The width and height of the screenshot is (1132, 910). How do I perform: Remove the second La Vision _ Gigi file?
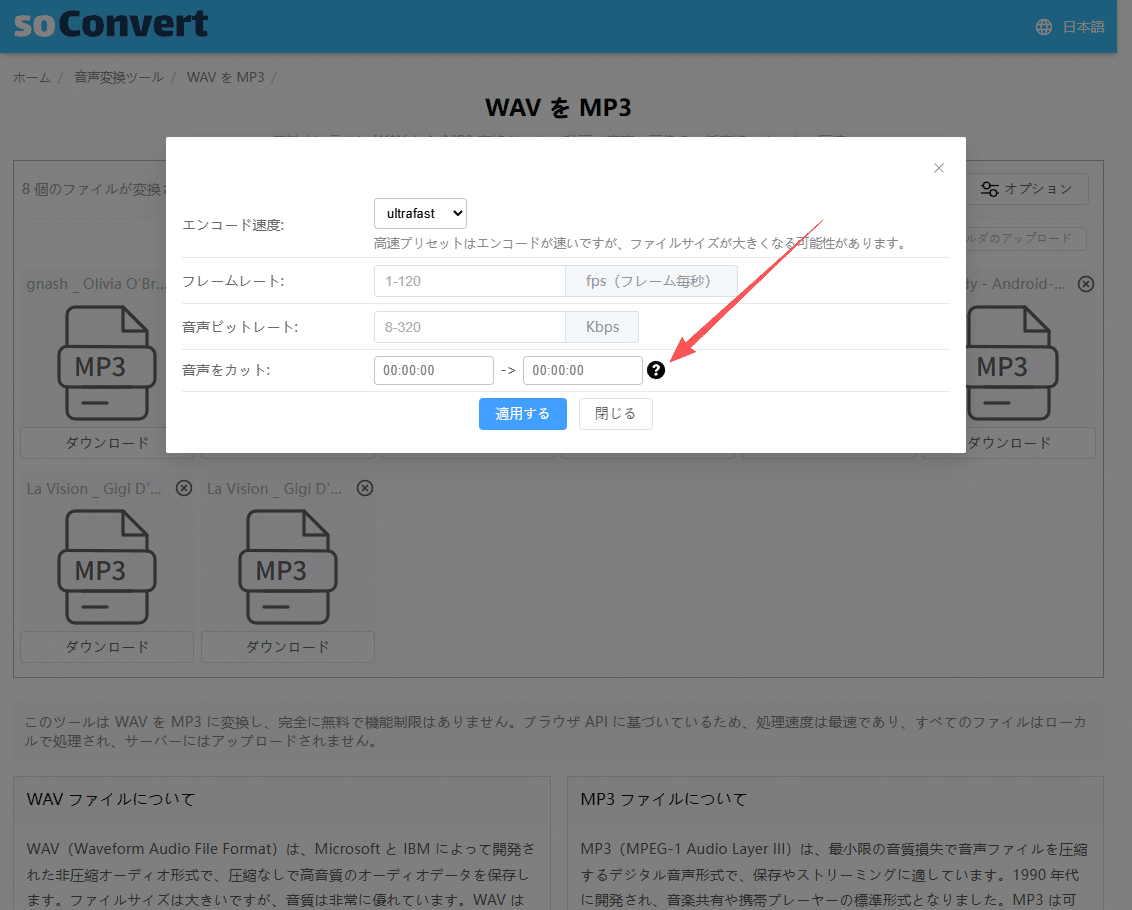click(365, 488)
